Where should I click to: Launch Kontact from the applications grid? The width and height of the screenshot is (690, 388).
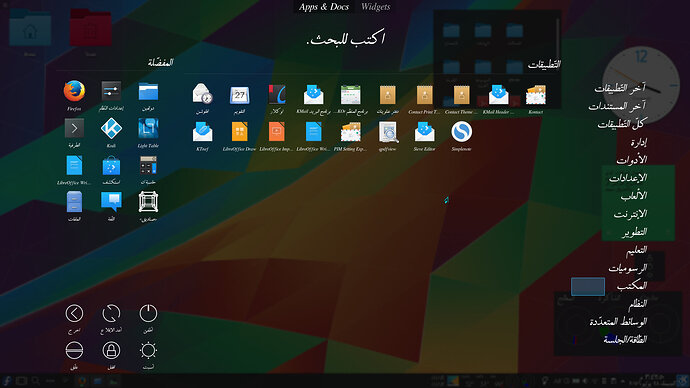[536, 94]
